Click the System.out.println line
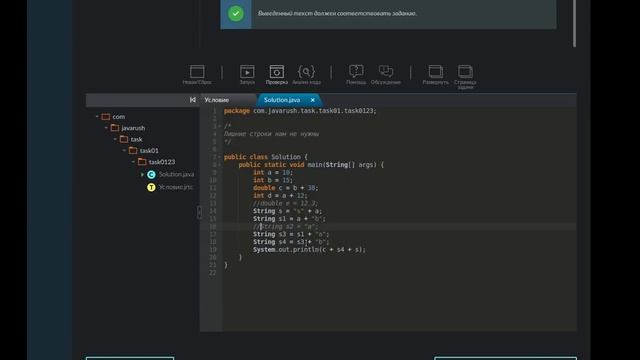Viewport: 640px width, 360px height. pyautogui.click(x=309, y=250)
